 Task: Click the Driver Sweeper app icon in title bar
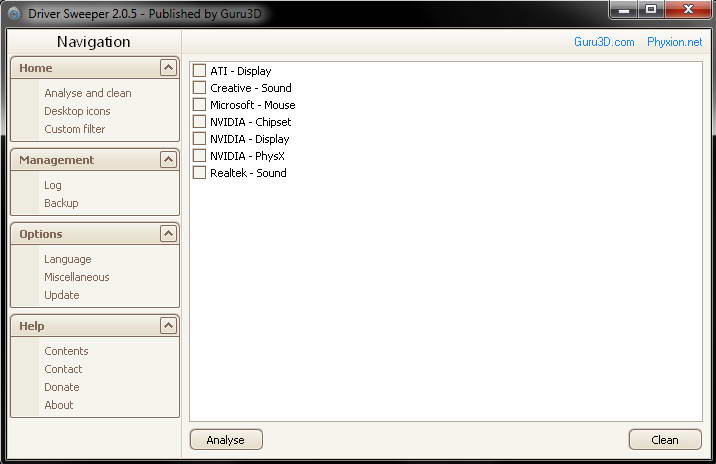[x=14, y=14]
